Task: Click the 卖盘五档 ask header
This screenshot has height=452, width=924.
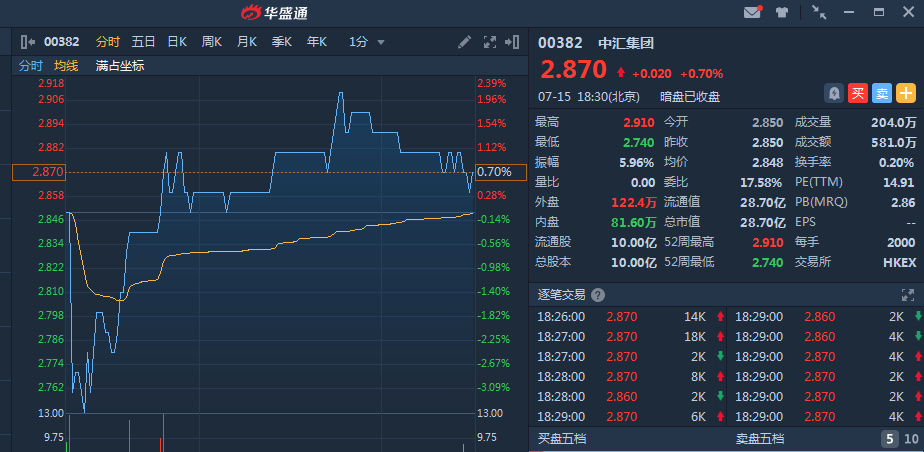Action: 760,439
